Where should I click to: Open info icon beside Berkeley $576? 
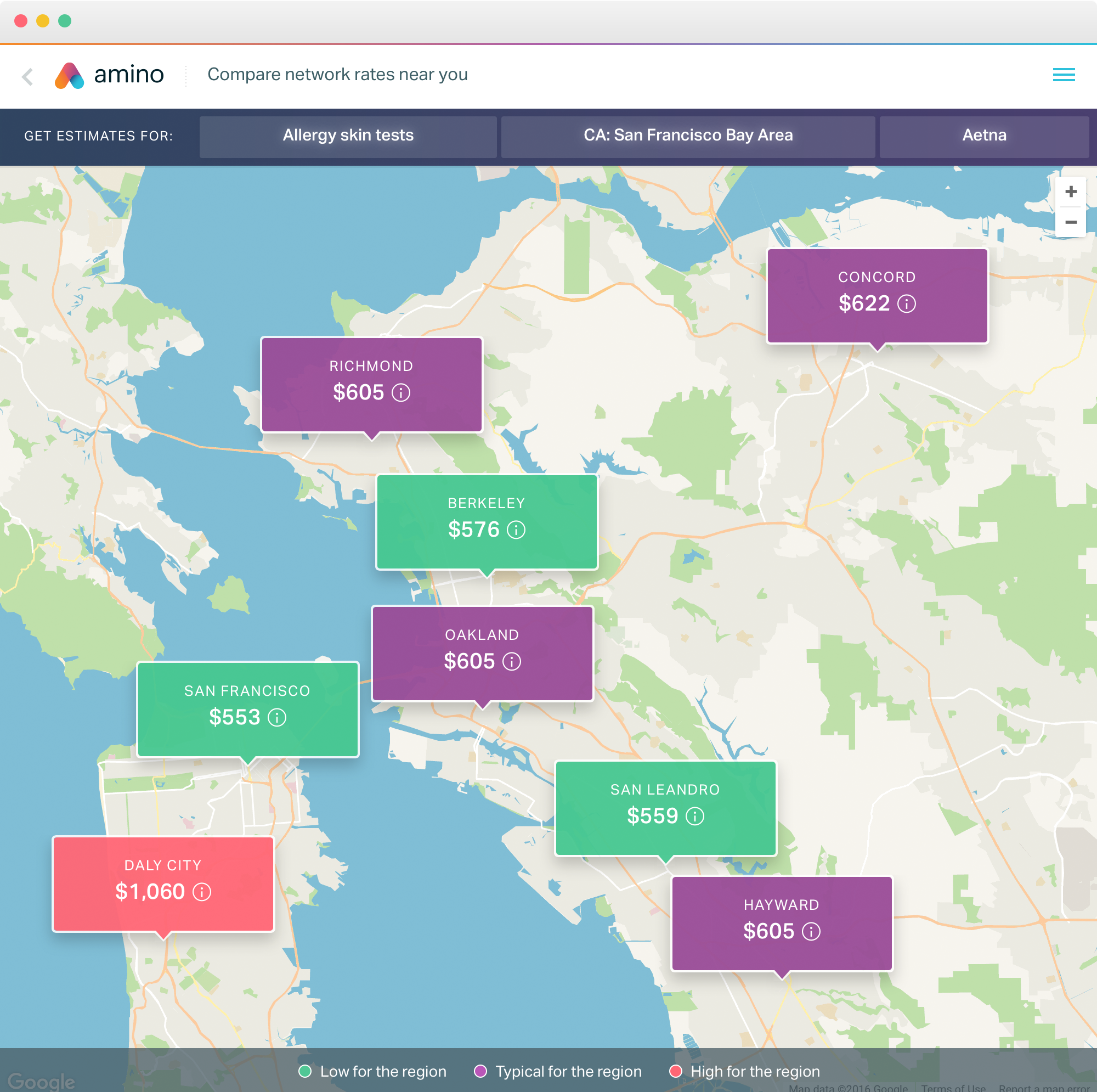(516, 530)
